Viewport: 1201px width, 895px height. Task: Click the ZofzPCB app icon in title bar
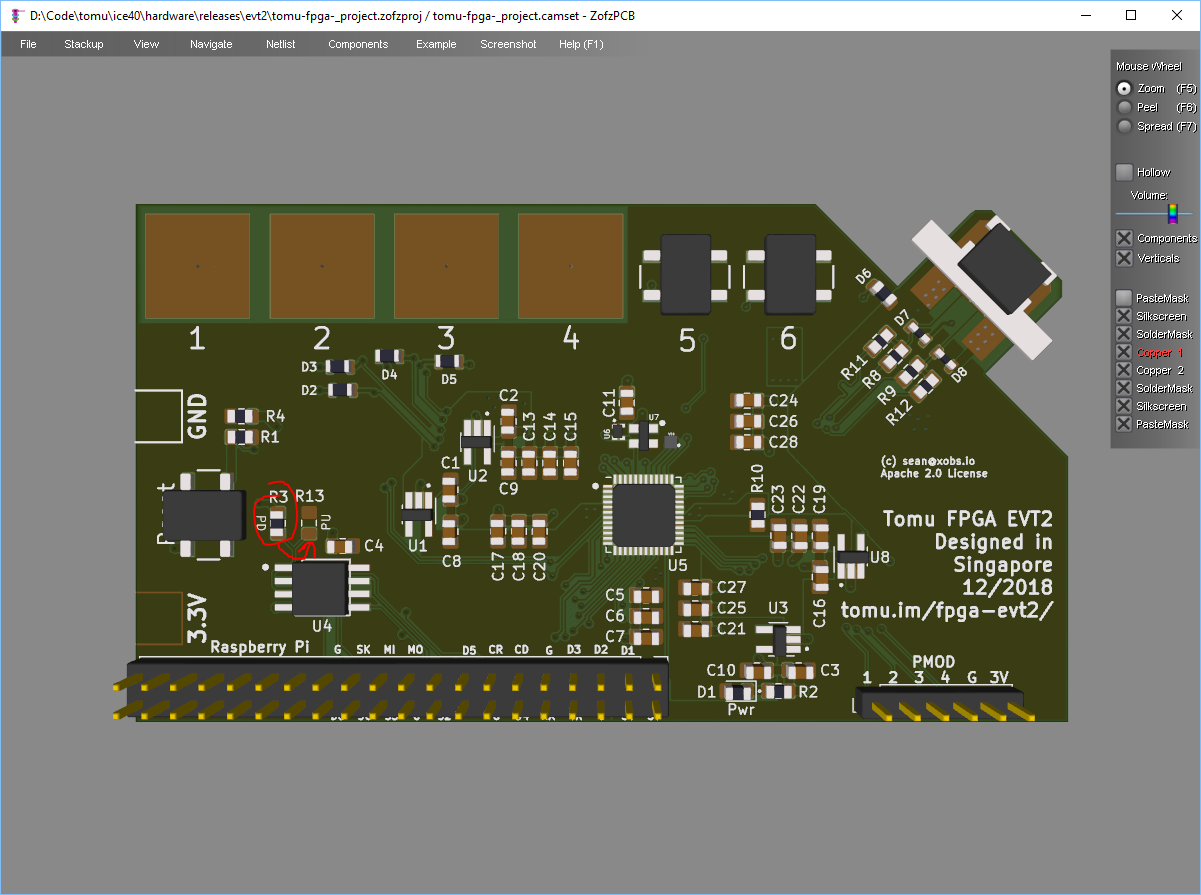click(x=16, y=15)
